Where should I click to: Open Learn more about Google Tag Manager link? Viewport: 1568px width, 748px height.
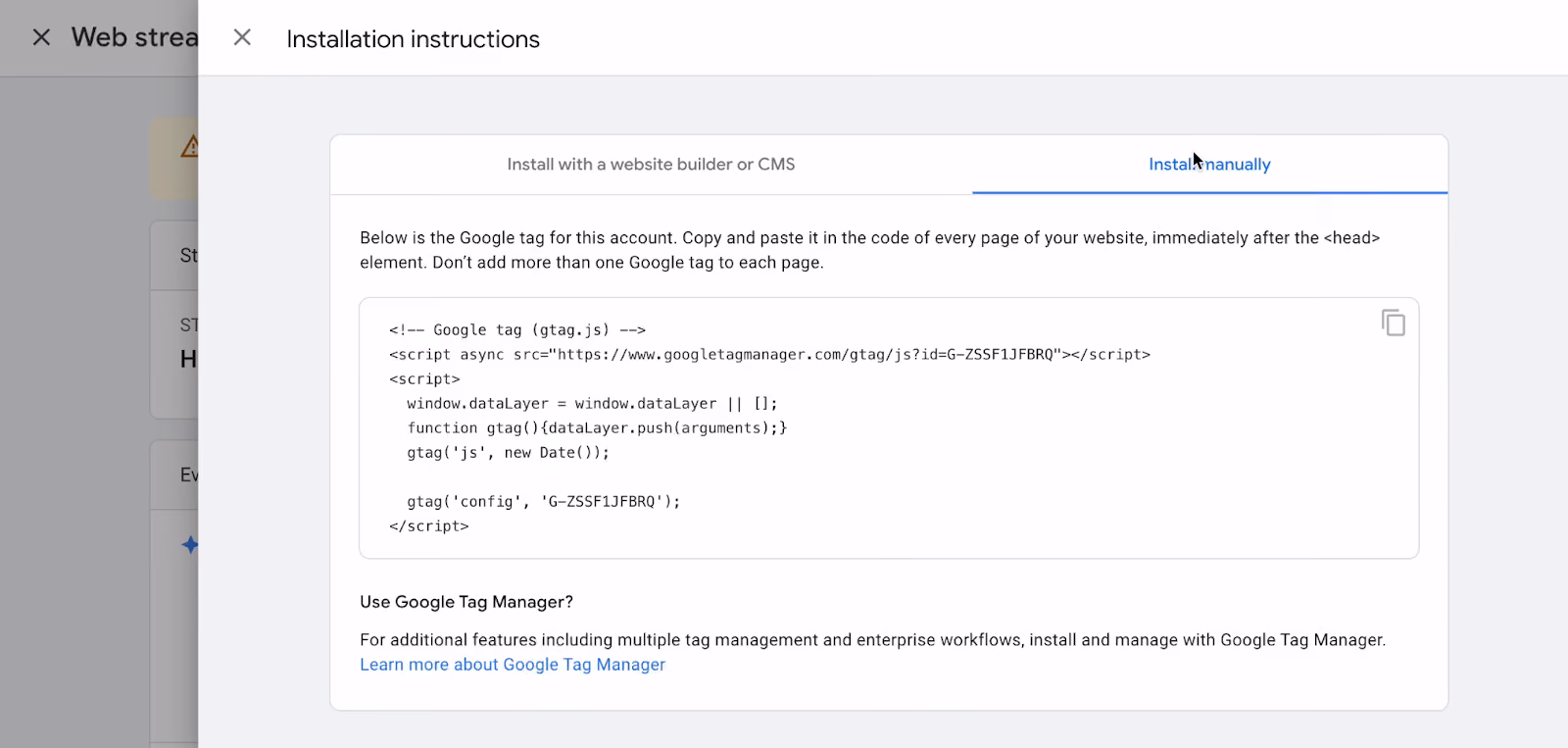(x=513, y=665)
